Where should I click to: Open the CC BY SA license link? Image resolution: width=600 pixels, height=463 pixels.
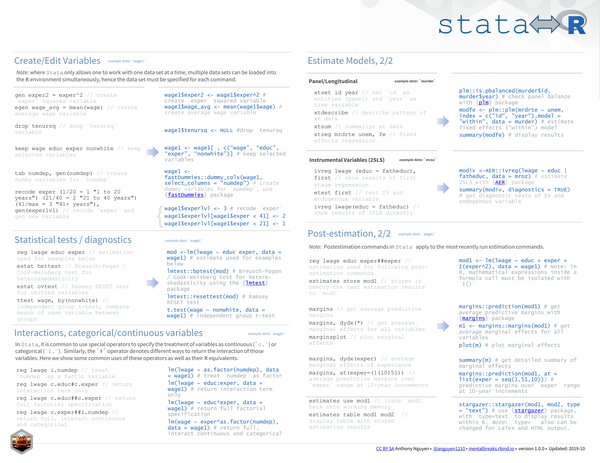385,448
